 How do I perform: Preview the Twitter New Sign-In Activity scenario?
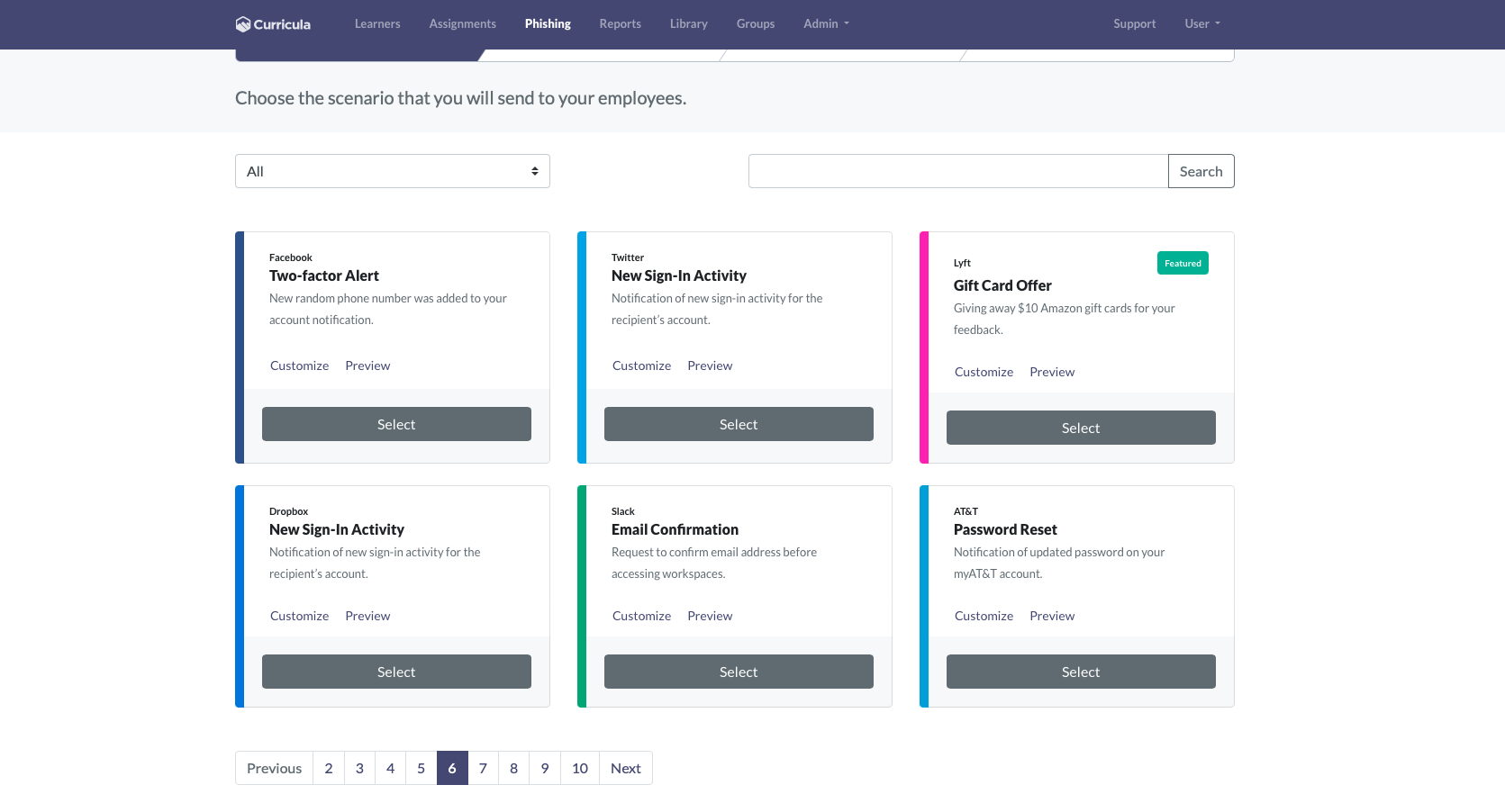(x=710, y=365)
